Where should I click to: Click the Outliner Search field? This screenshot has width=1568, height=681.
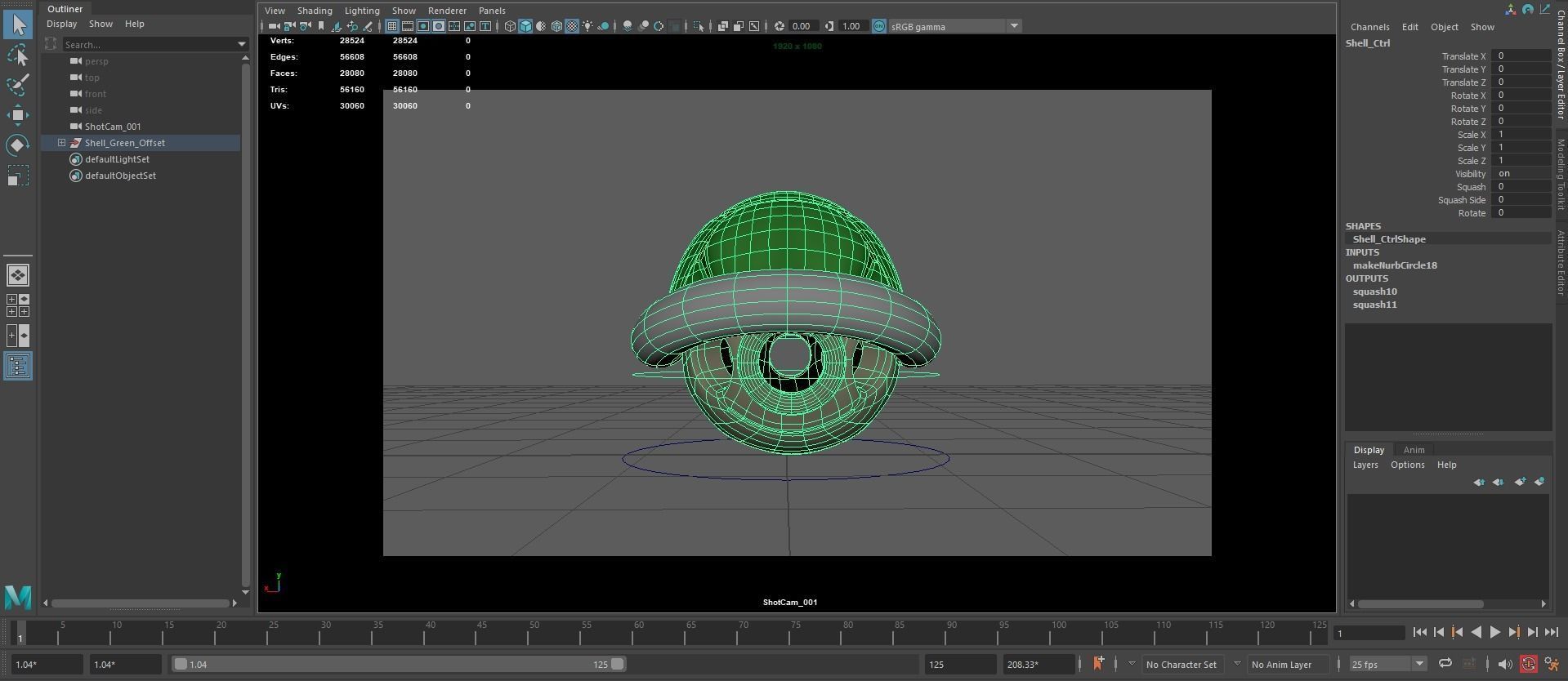(149, 44)
